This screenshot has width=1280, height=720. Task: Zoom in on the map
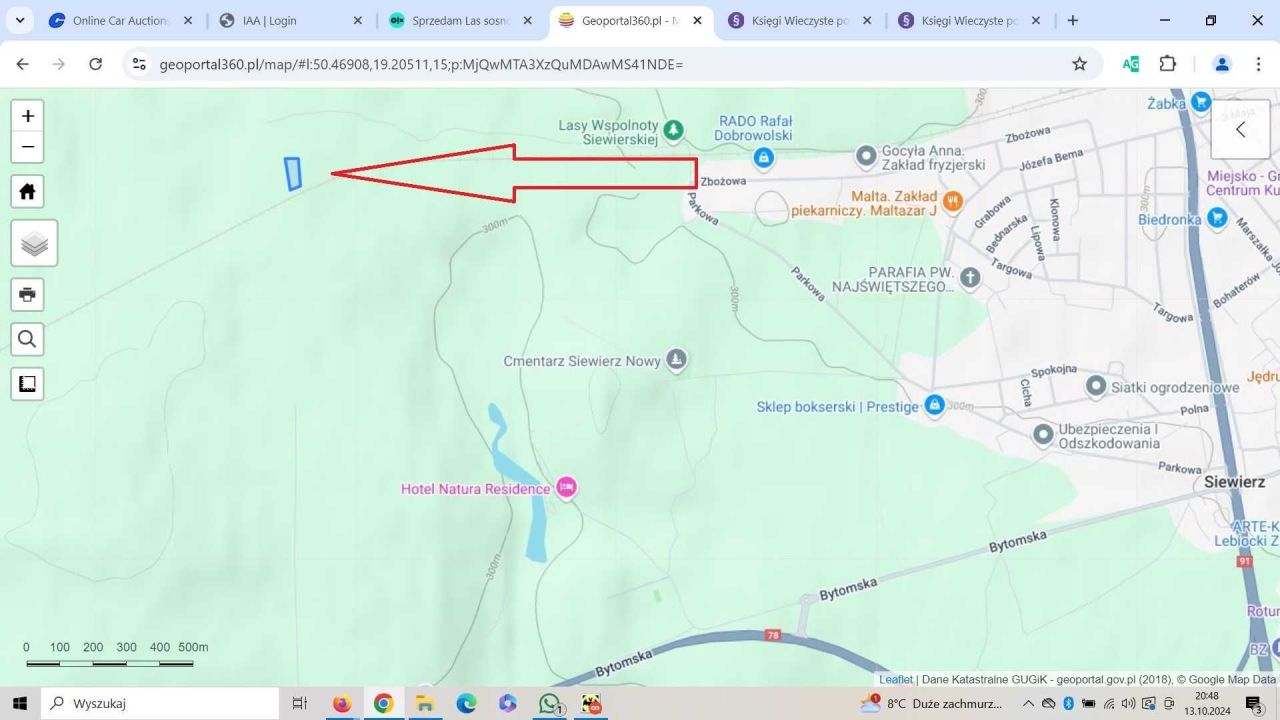point(27,116)
